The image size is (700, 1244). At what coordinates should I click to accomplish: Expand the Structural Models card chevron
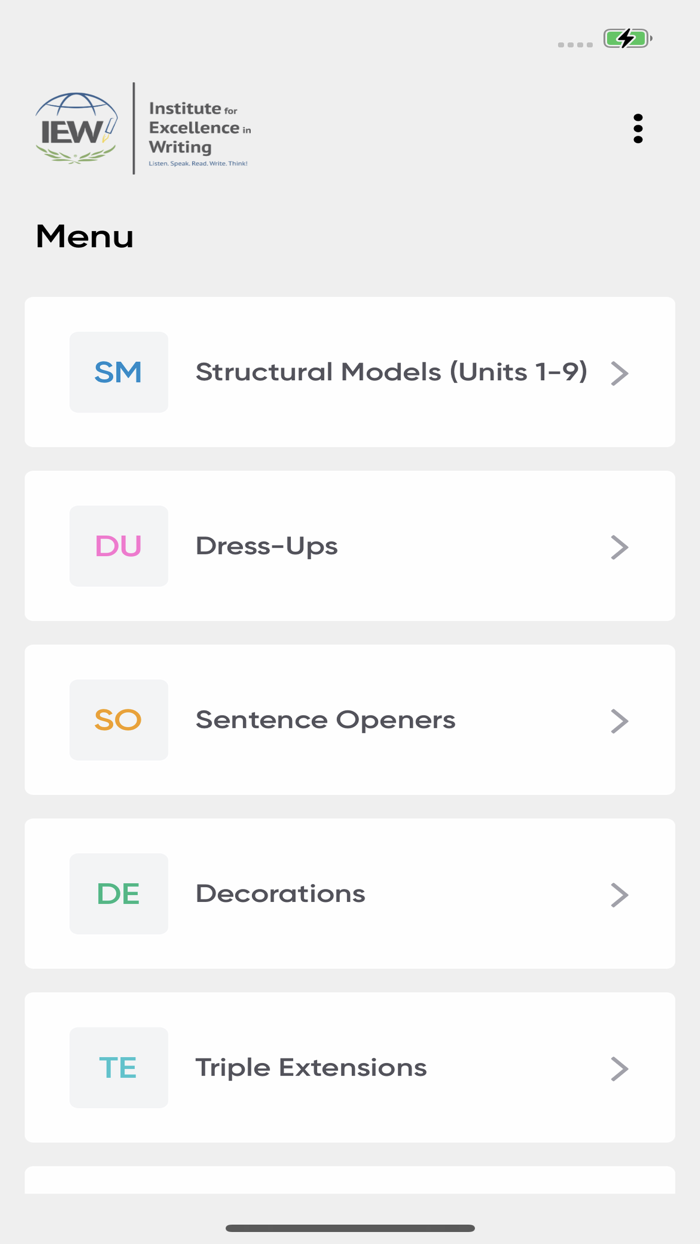(619, 373)
